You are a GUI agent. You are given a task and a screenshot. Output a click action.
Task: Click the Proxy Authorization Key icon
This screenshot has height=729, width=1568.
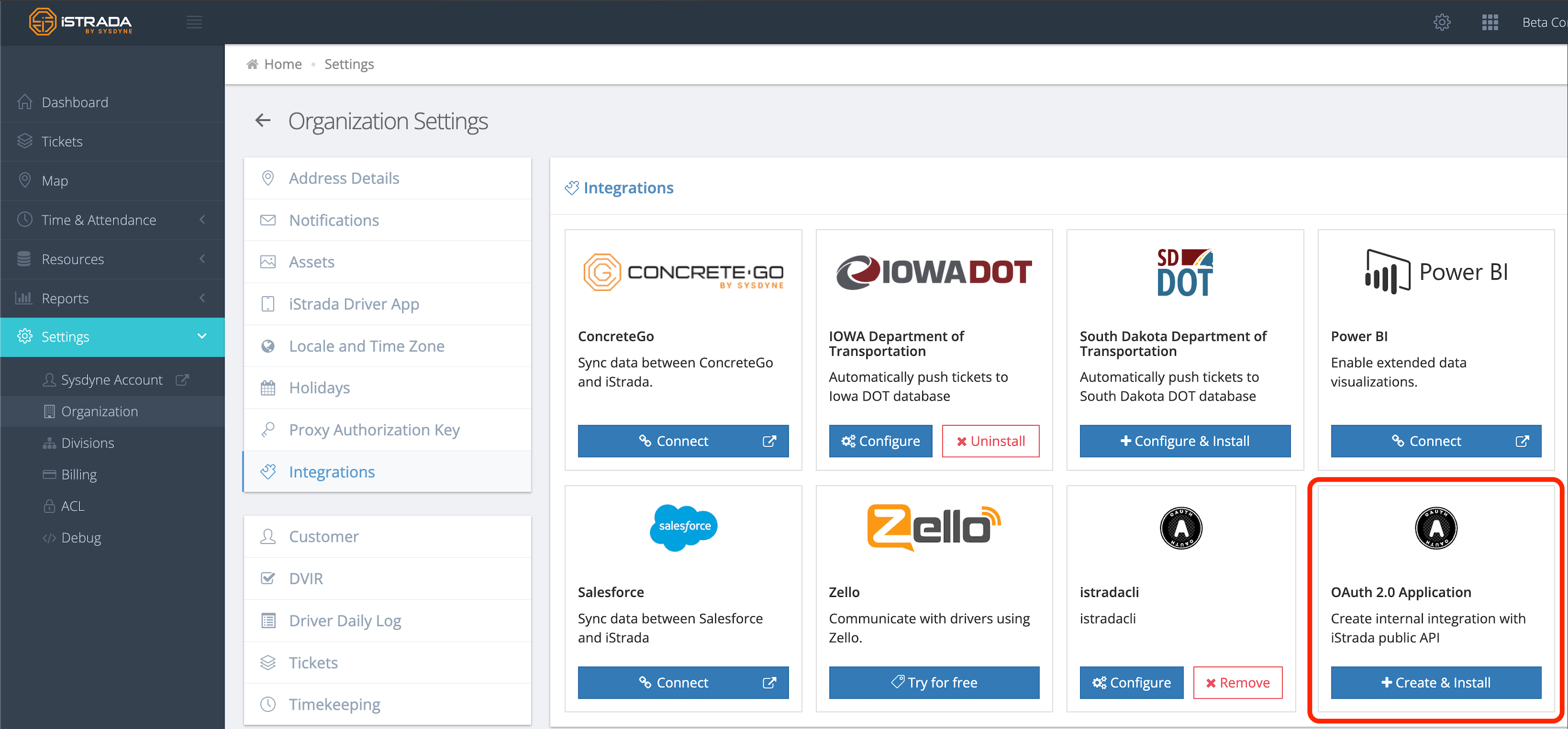[x=268, y=429]
